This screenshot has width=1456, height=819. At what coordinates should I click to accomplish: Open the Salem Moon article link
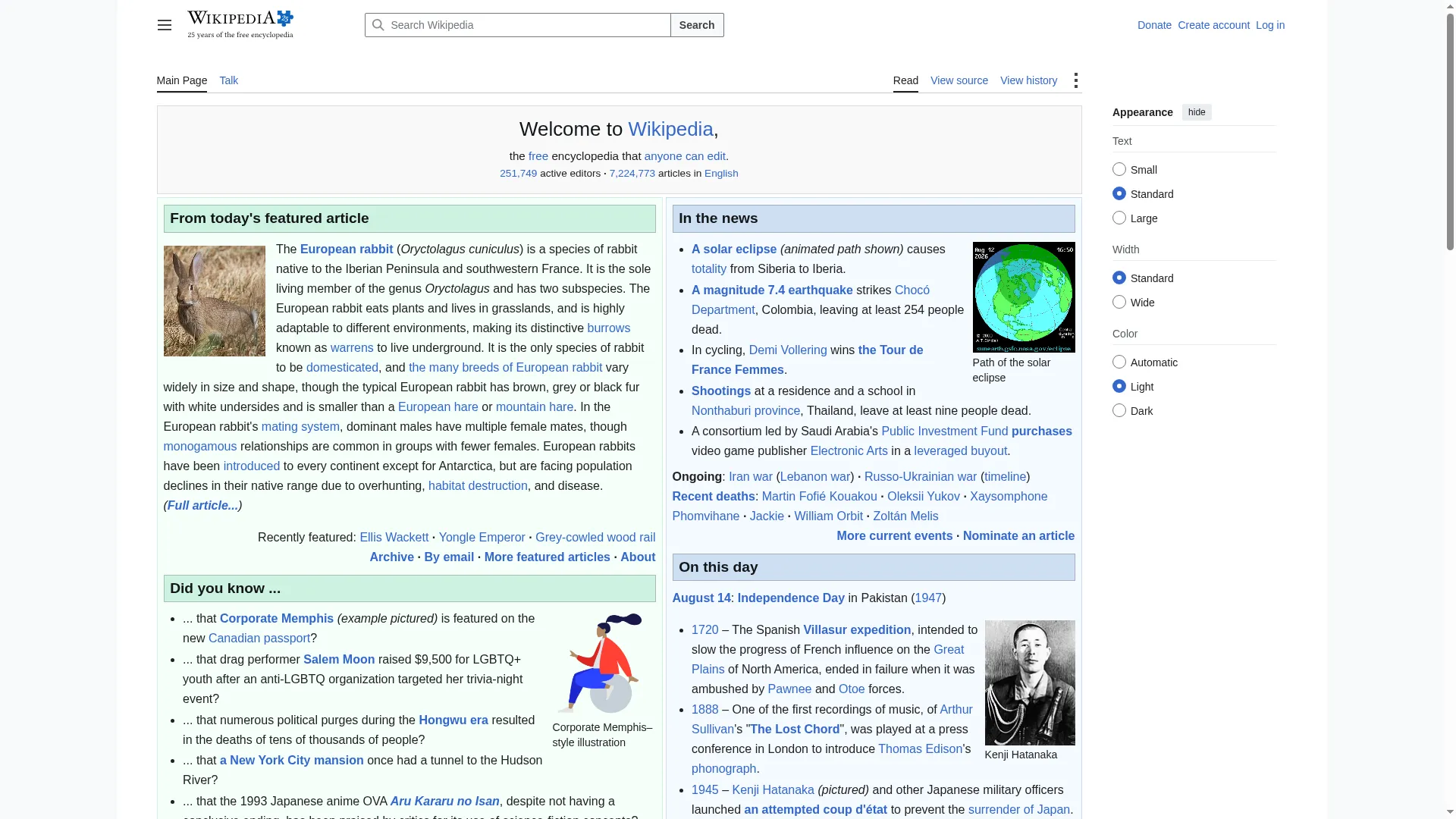[339, 659]
